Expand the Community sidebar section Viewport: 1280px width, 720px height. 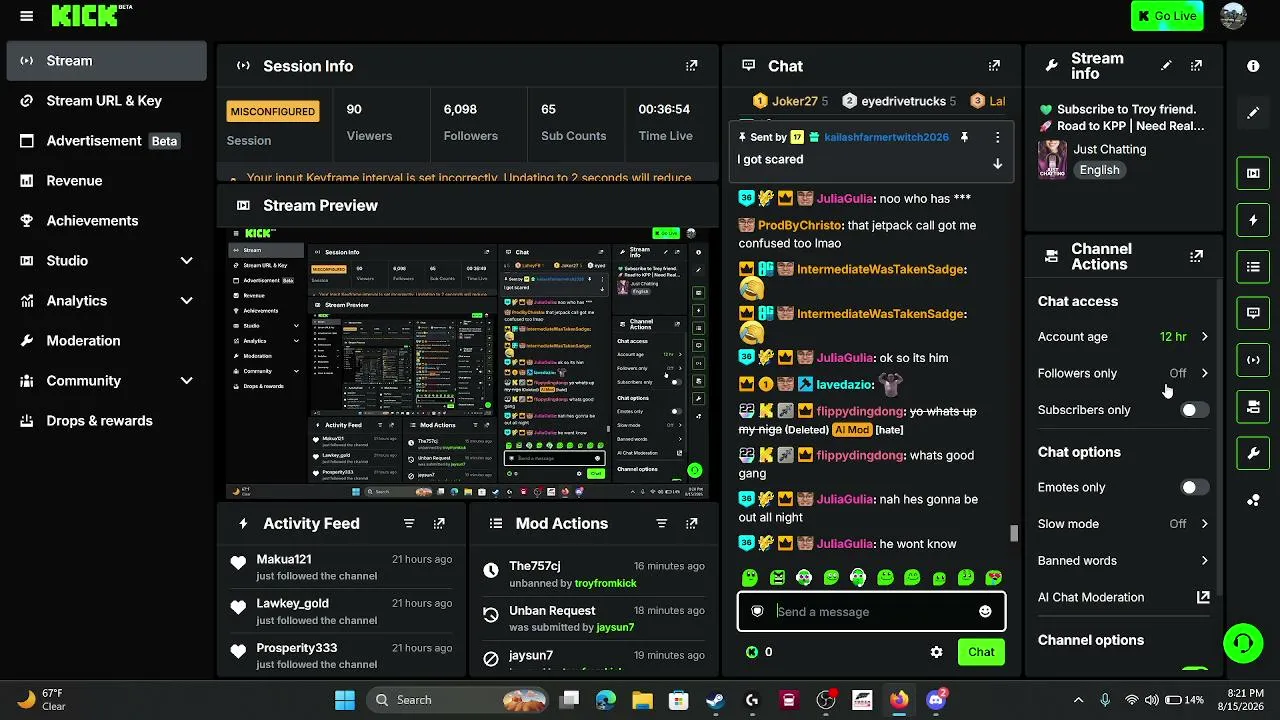pos(186,381)
